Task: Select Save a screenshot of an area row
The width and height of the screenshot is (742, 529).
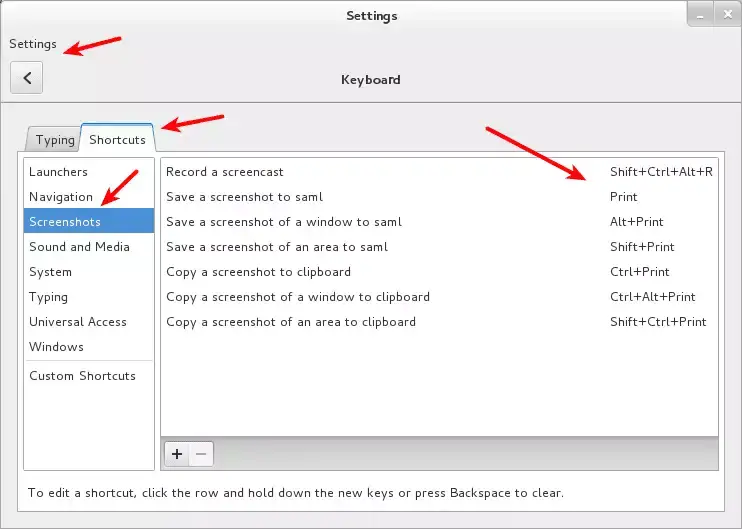Action: click(x=439, y=247)
